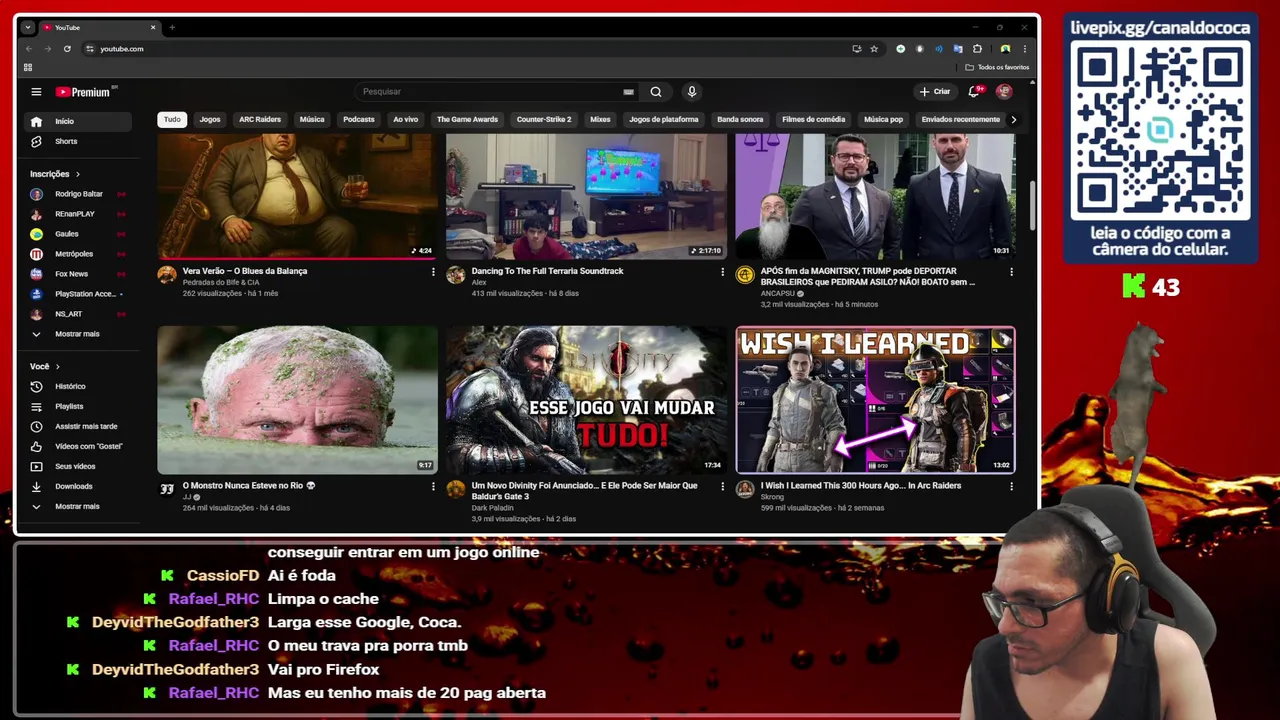Image resolution: width=1280 pixels, height=720 pixels.
Task: Select the Counter-Strike 2 filter chip
Action: pyautogui.click(x=544, y=119)
